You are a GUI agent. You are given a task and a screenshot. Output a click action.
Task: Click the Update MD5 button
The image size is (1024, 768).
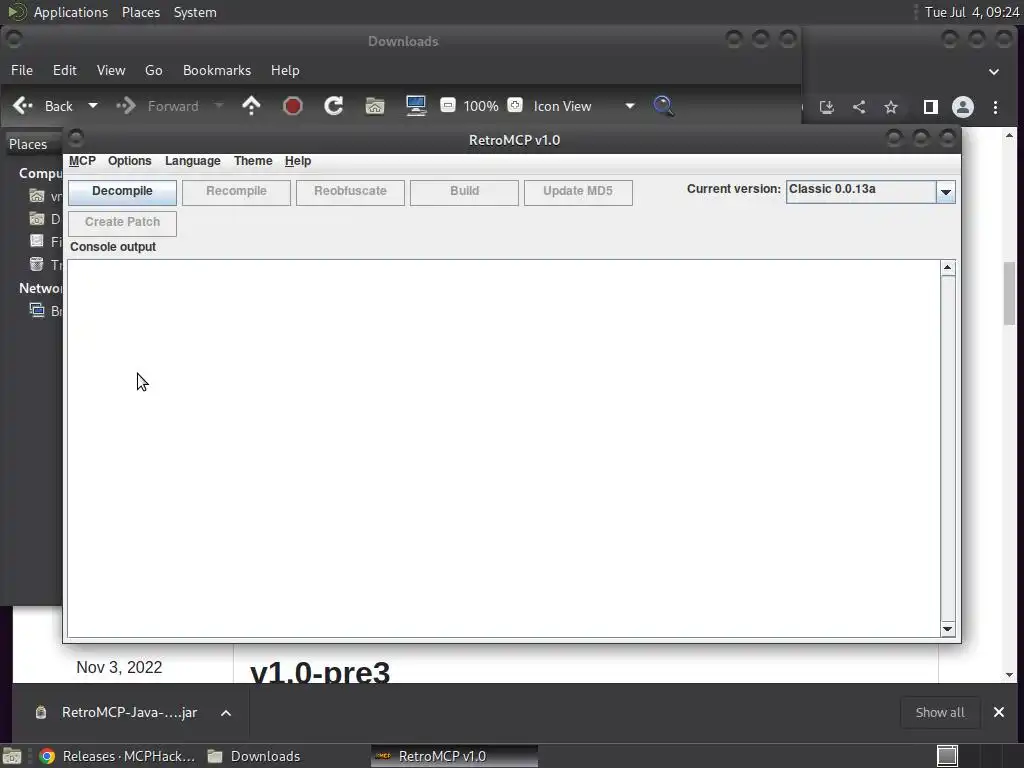coord(578,192)
